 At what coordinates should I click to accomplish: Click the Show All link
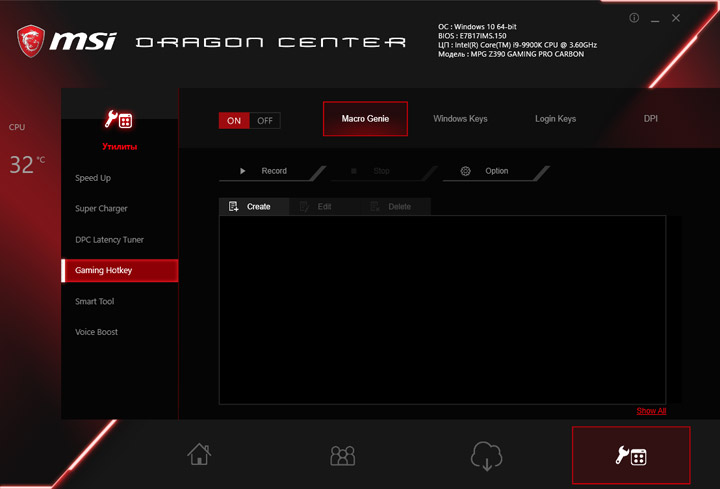[x=651, y=411]
